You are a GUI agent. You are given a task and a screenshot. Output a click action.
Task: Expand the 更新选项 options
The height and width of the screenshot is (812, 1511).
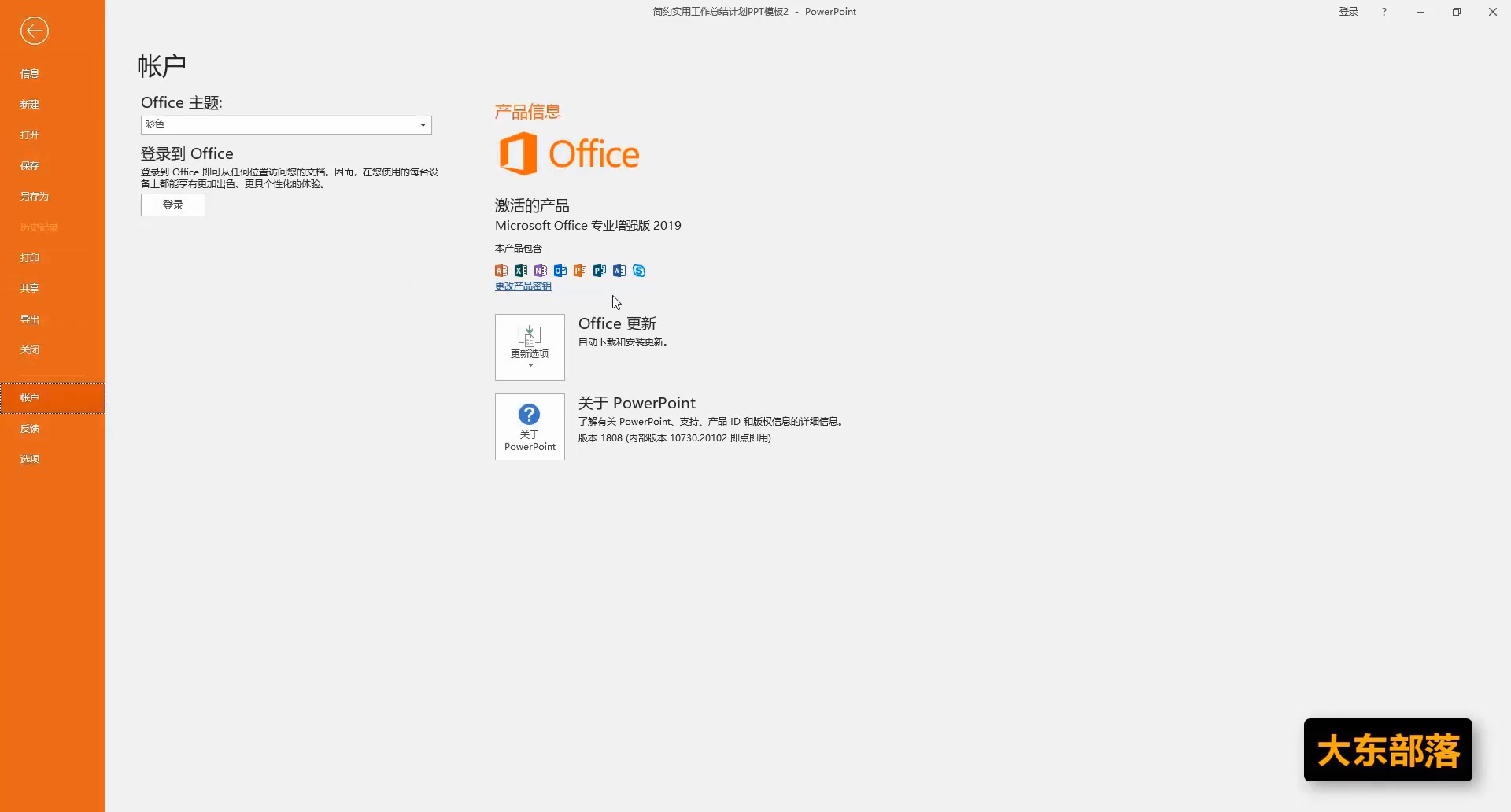pyautogui.click(x=530, y=347)
